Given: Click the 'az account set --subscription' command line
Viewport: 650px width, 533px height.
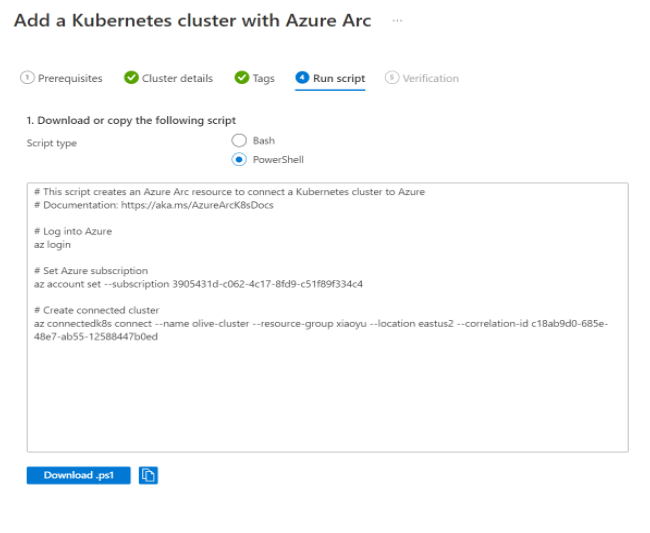Looking at the screenshot, I should tap(197, 284).
